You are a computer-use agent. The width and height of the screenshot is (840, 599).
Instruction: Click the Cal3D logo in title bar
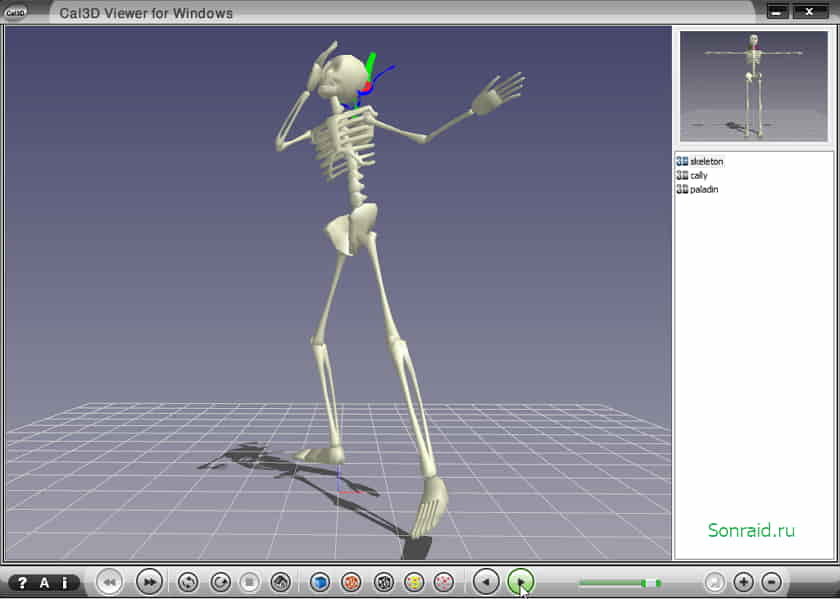pyautogui.click(x=16, y=12)
